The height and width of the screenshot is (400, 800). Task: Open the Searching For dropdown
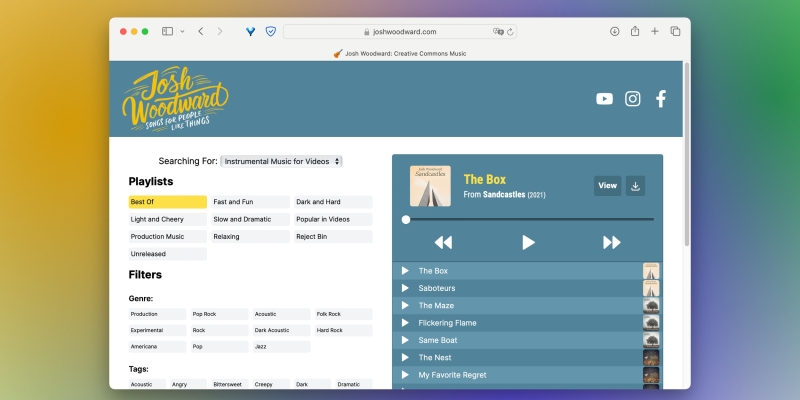(281, 161)
